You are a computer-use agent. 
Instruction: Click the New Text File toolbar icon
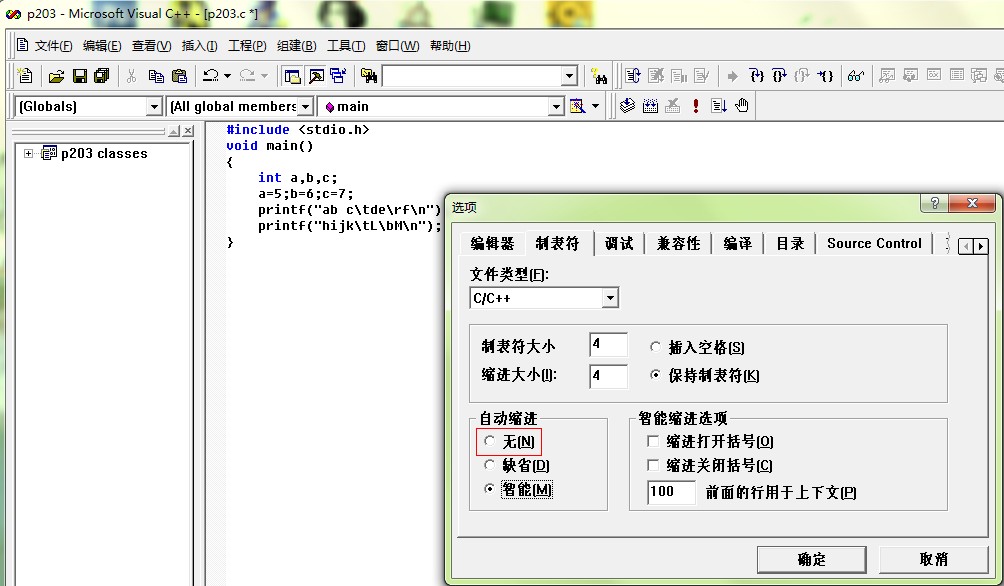pos(25,76)
